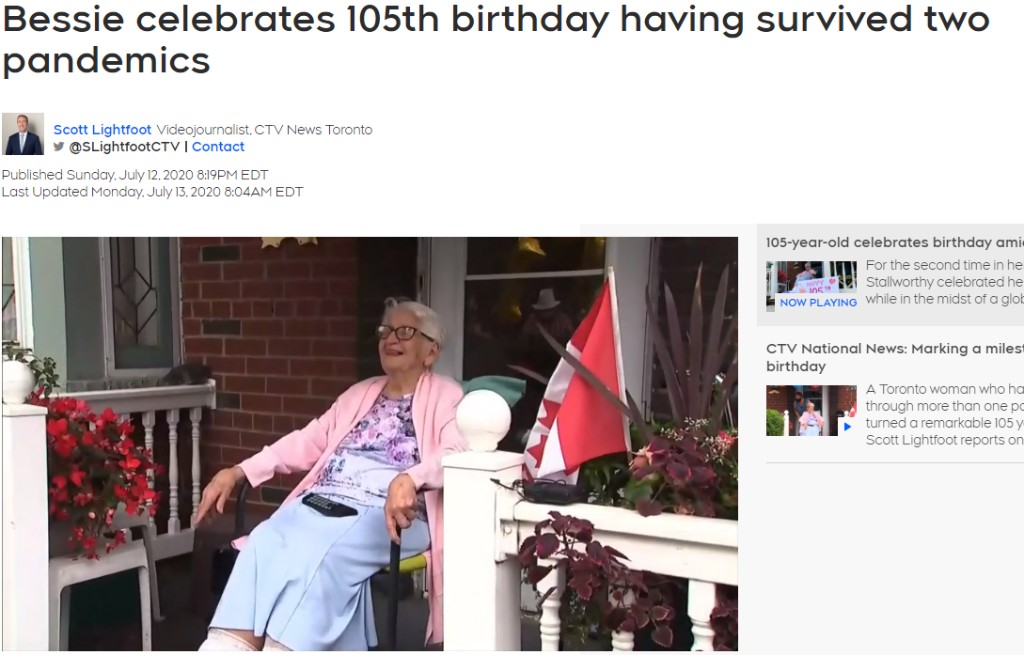Click the Contact link under the byline

point(218,147)
